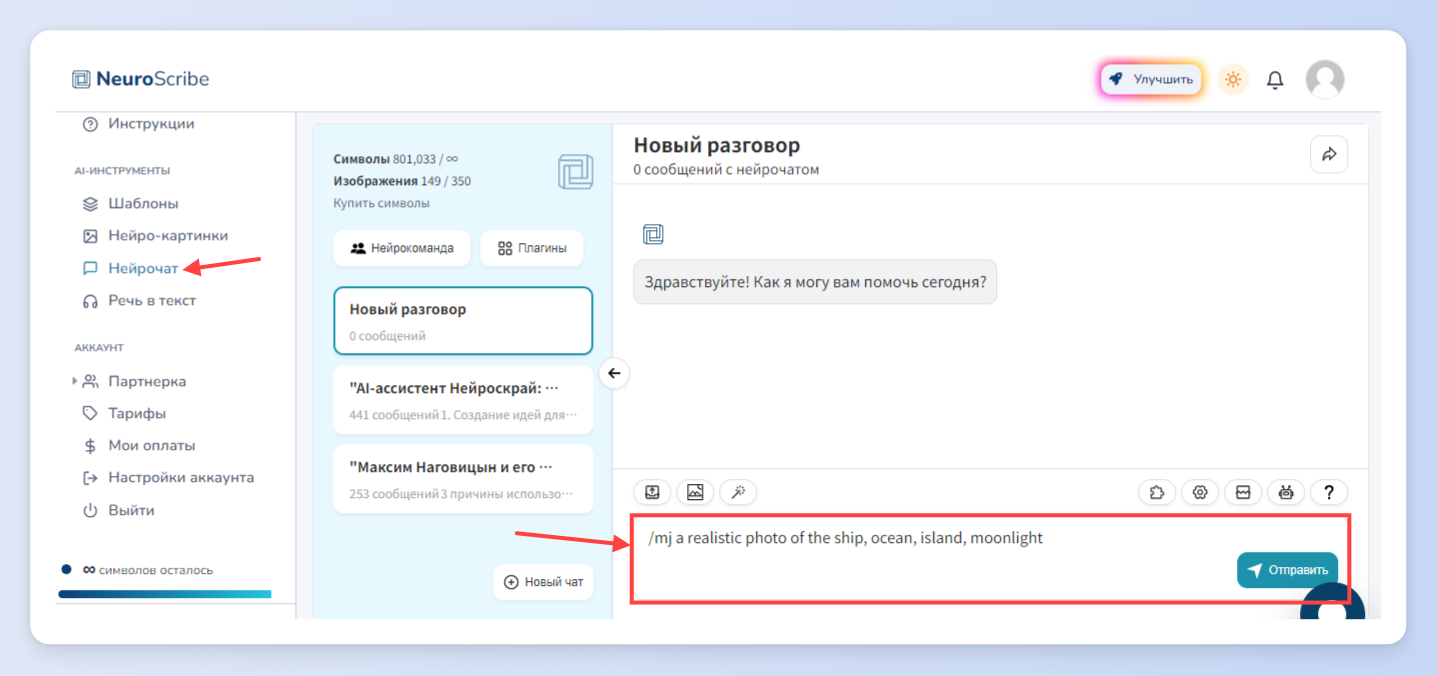Open Настройки аккаунта in the sidebar
The height and width of the screenshot is (676, 1438).
click(x=168, y=477)
